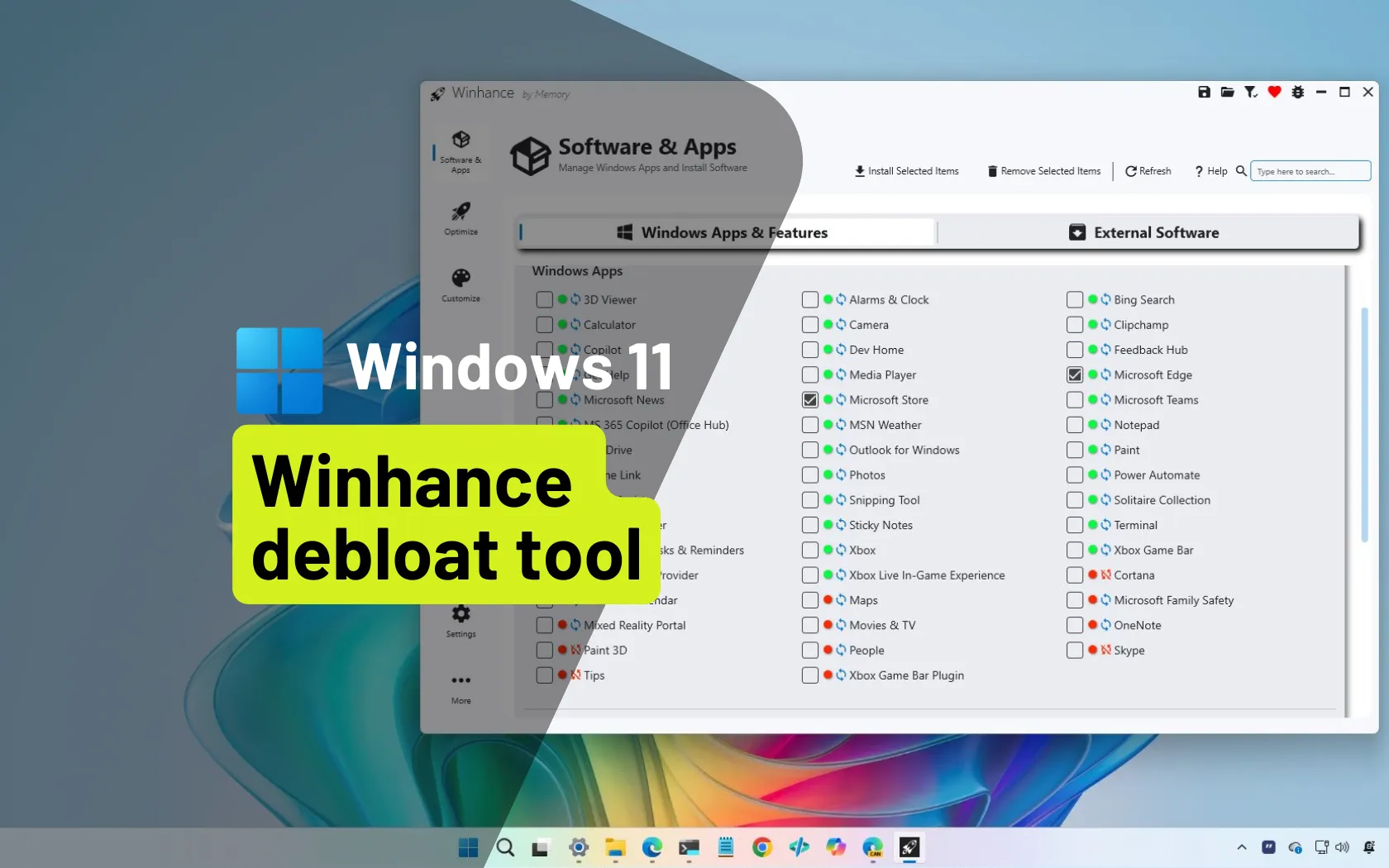This screenshot has width=1389, height=868.
Task: Click the Terminal label
Action: pyautogui.click(x=1135, y=525)
